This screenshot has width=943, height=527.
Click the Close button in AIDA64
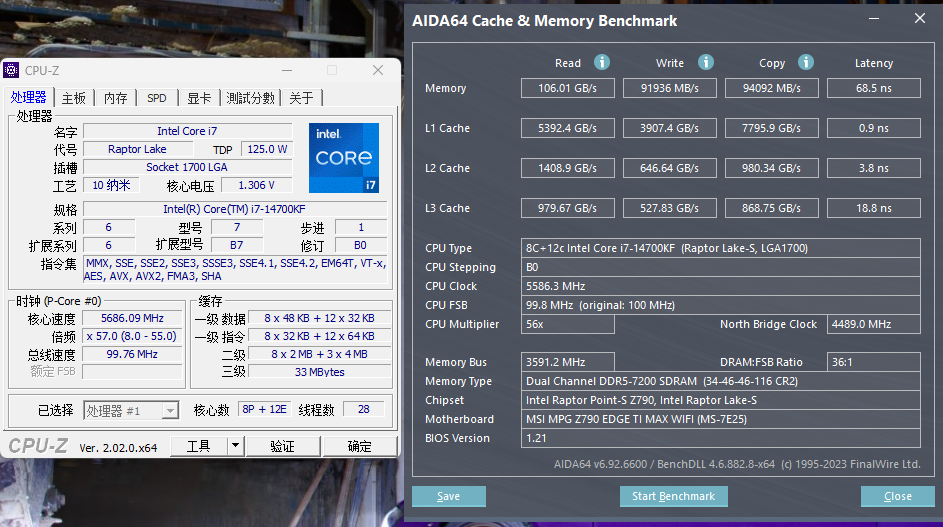click(x=898, y=496)
